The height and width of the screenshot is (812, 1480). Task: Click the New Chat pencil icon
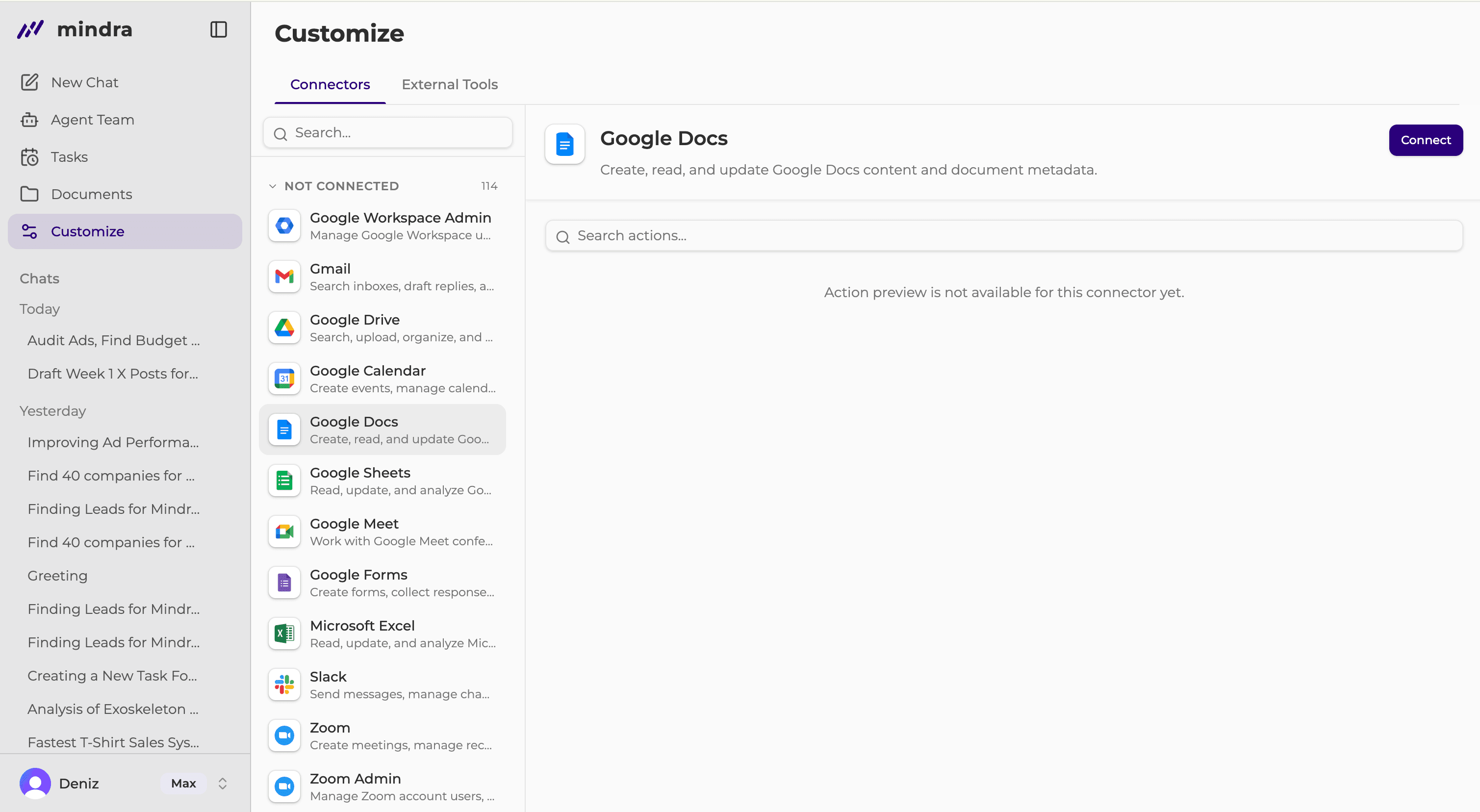click(x=29, y=82)
